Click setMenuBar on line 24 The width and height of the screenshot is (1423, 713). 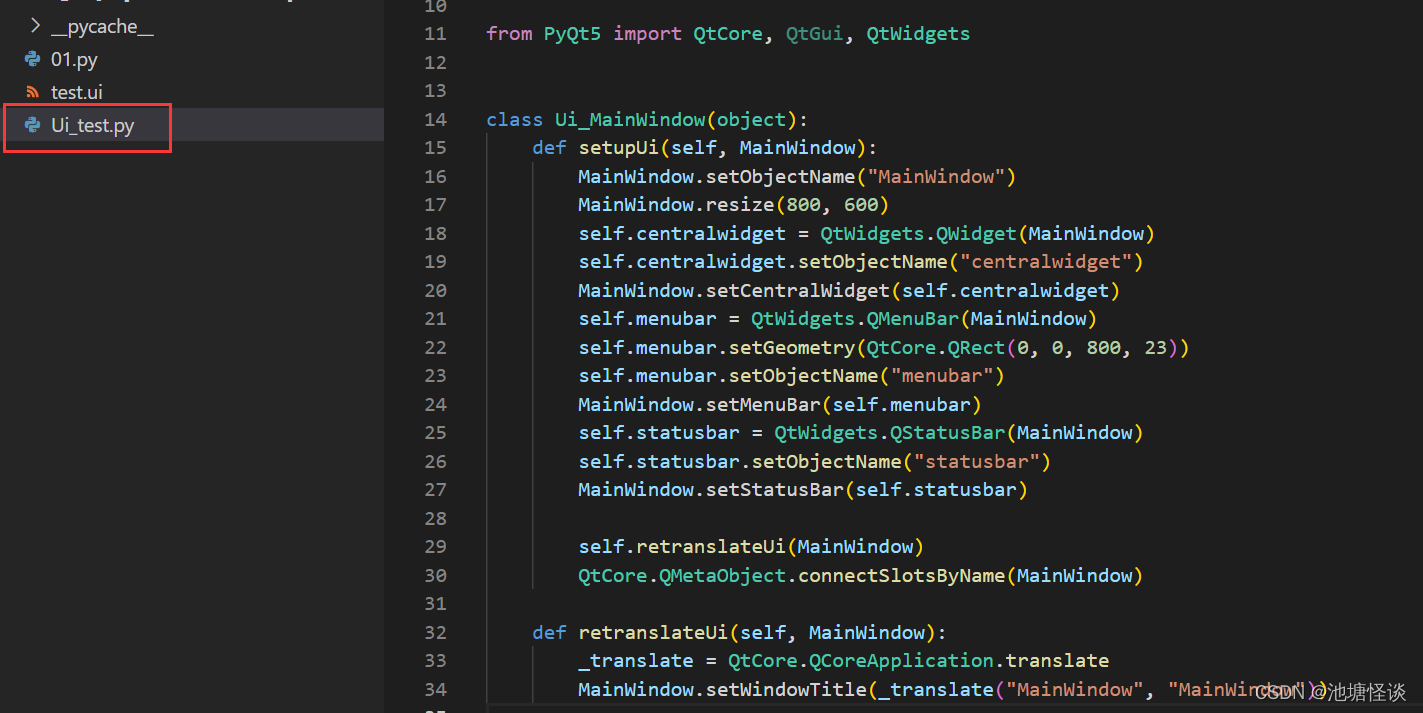pyautogui.click(x=762, y=404)
